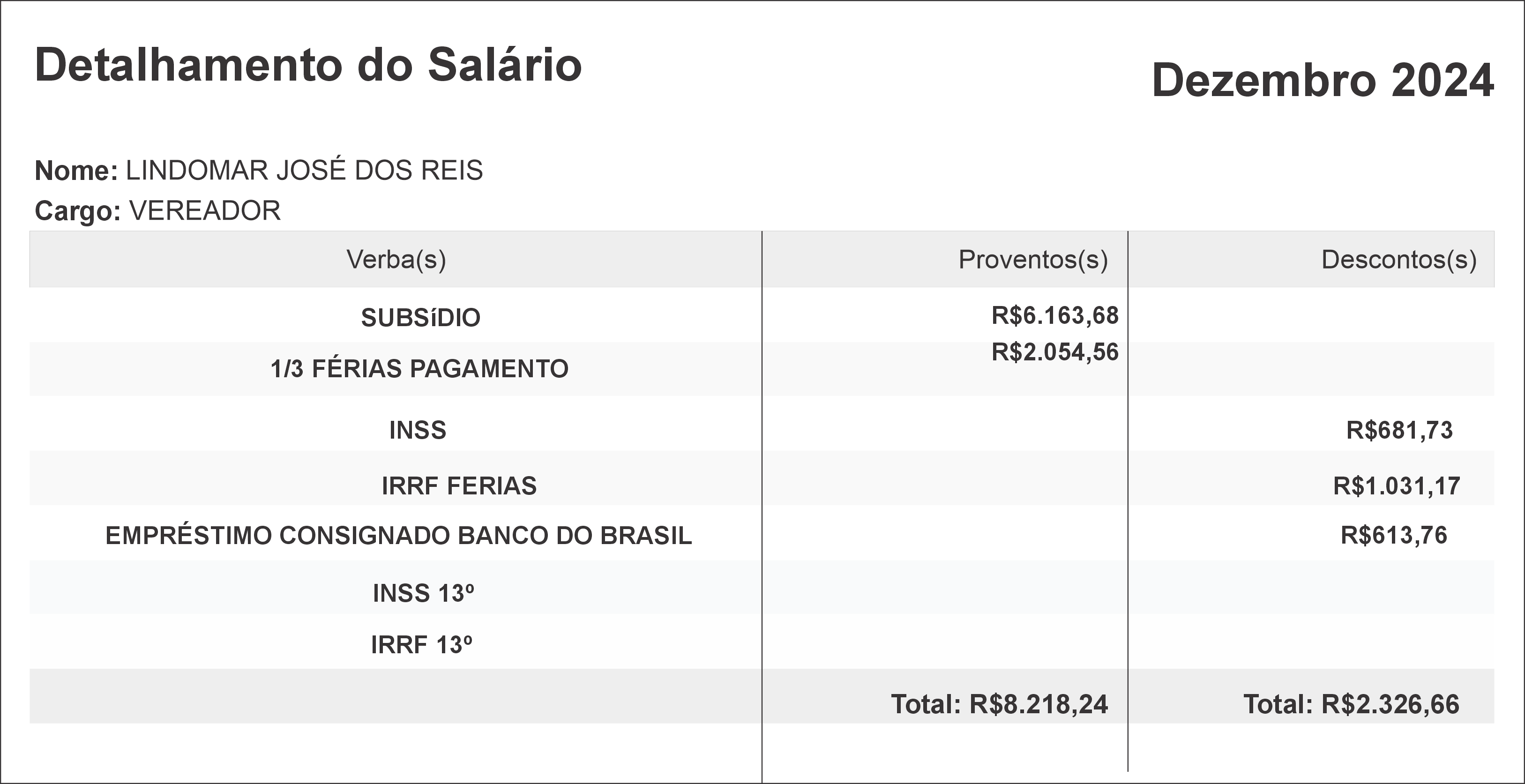Image resolution: width=1525 pixels, height=784 pixels.
Task: Click the "Proventos(s)" column header
Action: (x=1032, y=259)
